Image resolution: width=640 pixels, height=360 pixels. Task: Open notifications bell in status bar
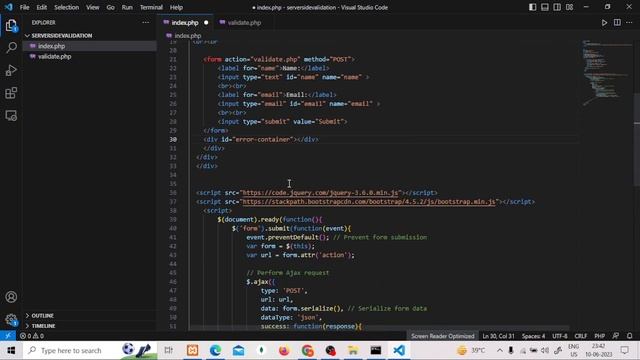coord(630,336)
